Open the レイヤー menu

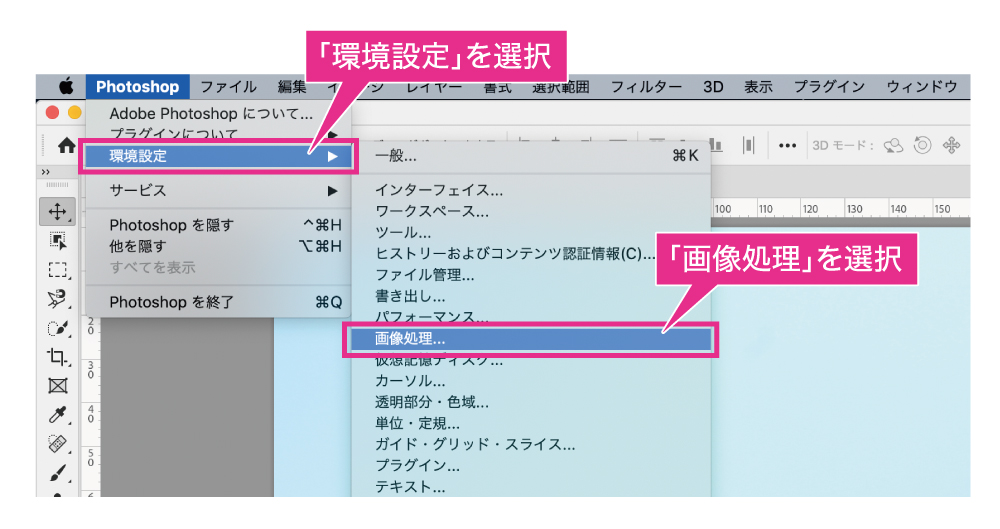point(434,87)
